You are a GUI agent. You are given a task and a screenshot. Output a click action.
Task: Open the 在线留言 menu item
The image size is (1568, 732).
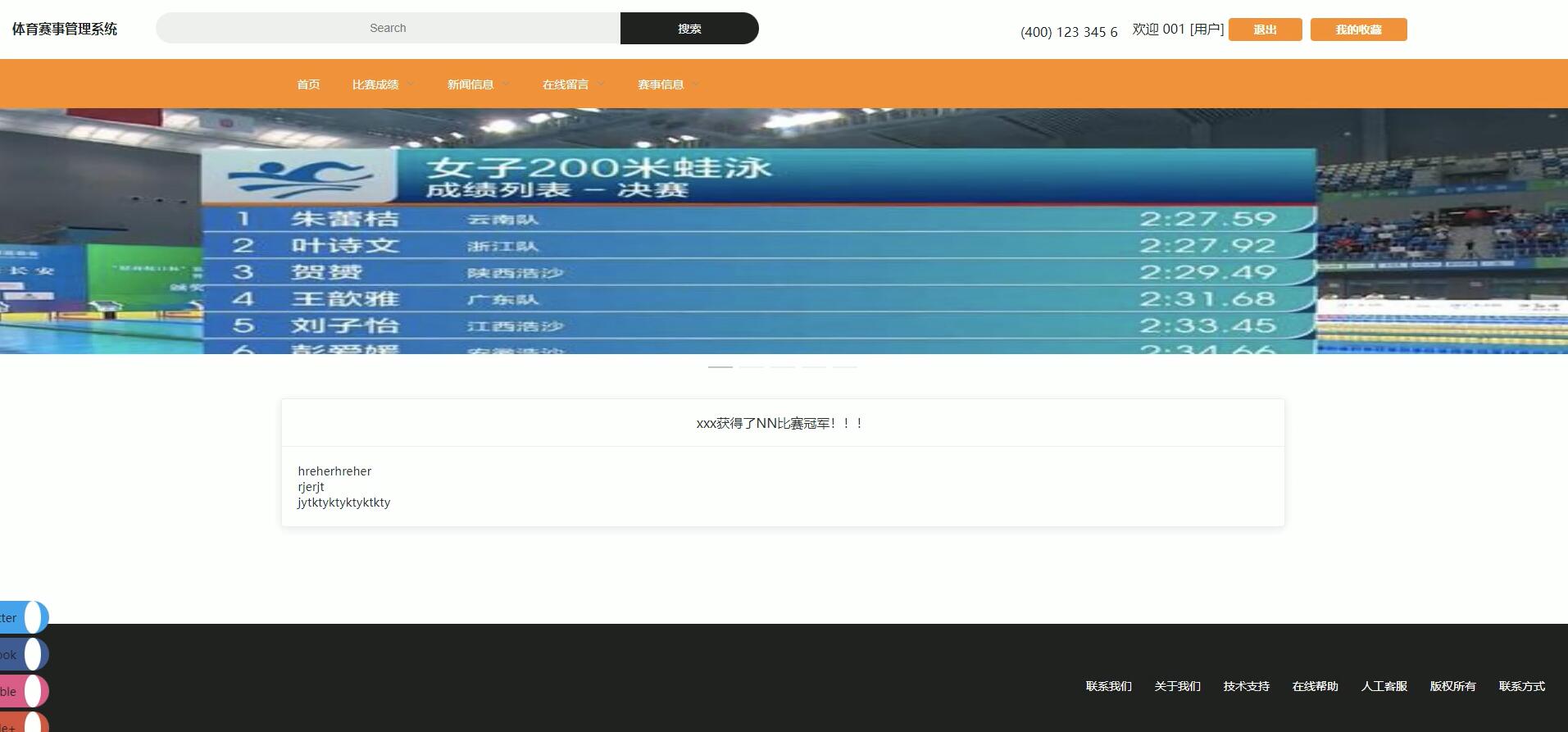tap(566, 84)
